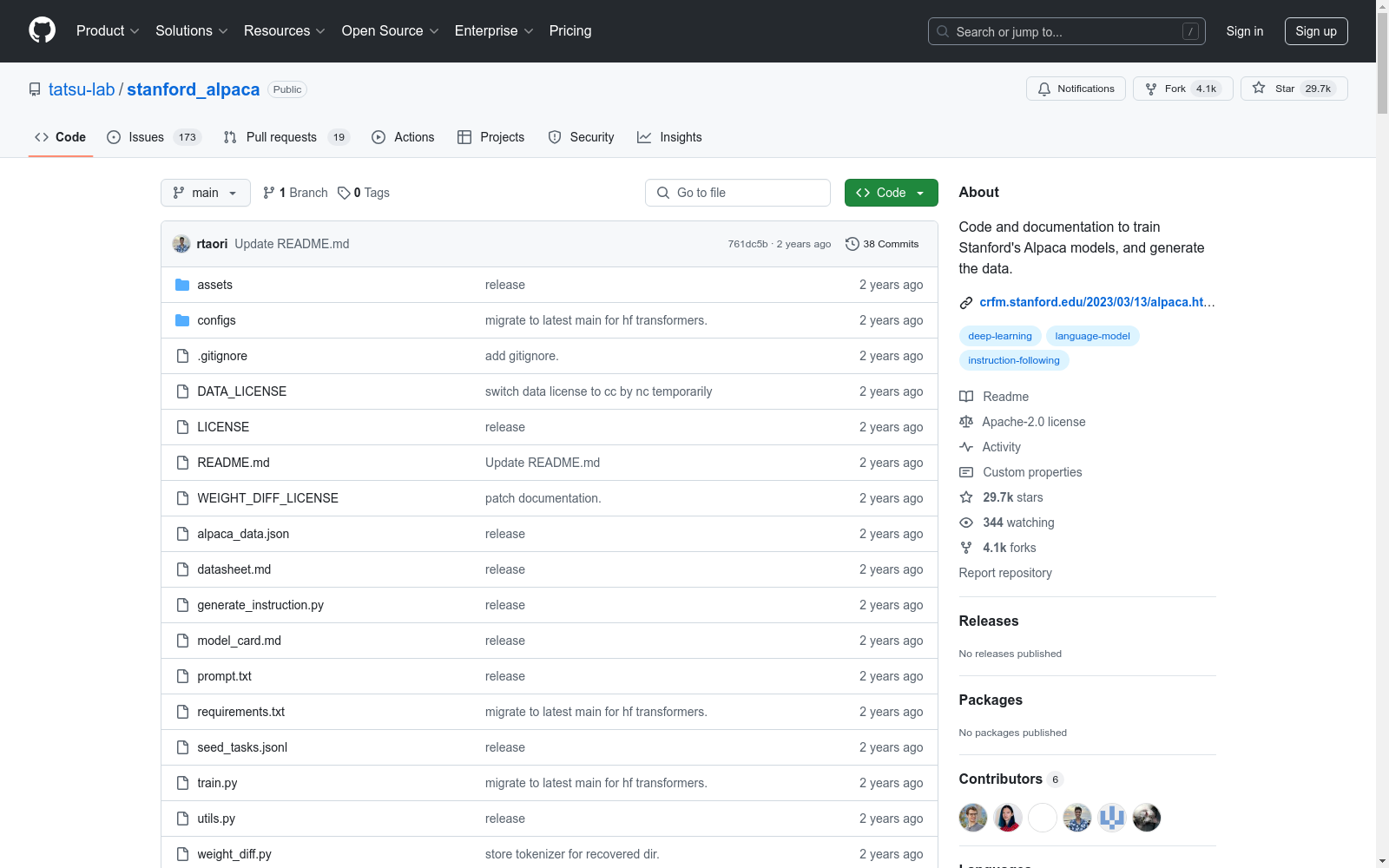Open the tatsu-lab owner link
Image resolution: width=1389 pixels, height=868 pixels.
tap(82, 89)
